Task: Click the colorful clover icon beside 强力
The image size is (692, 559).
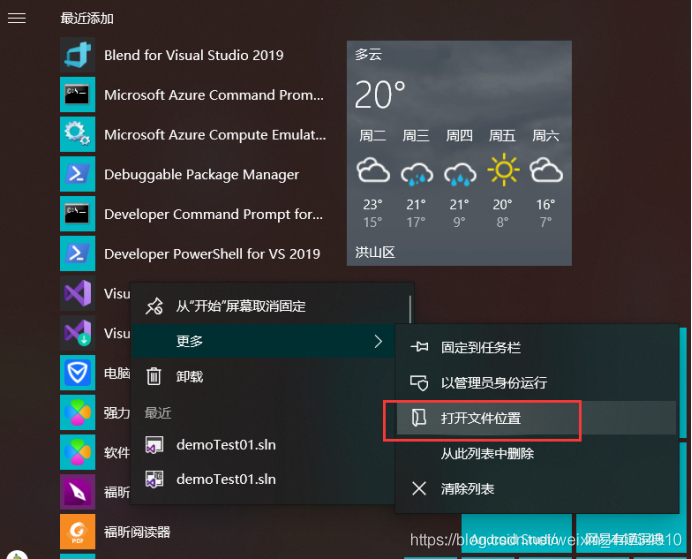Action: tap(78, 412)
